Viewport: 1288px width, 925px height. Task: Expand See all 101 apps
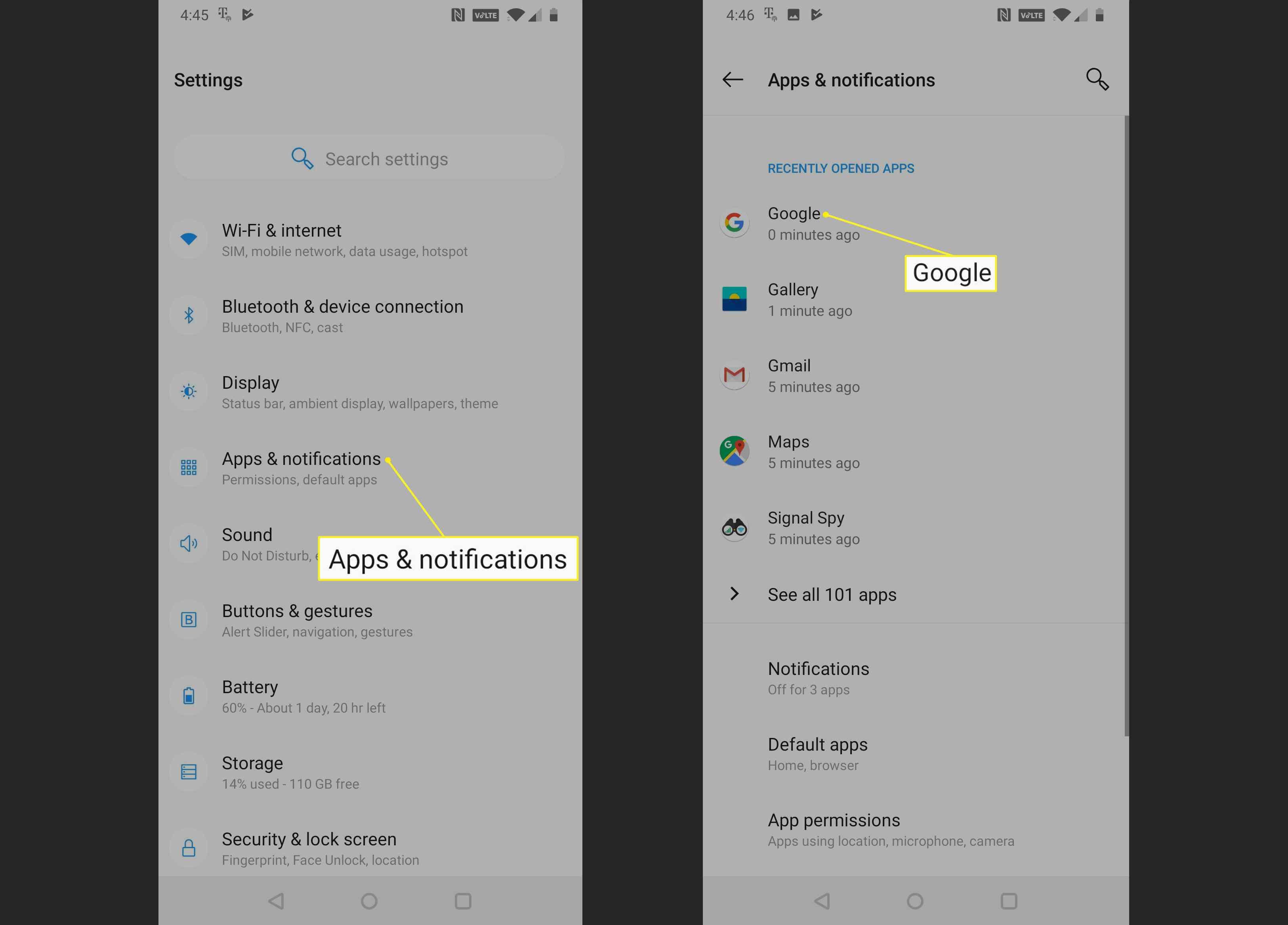coord(833,594)
